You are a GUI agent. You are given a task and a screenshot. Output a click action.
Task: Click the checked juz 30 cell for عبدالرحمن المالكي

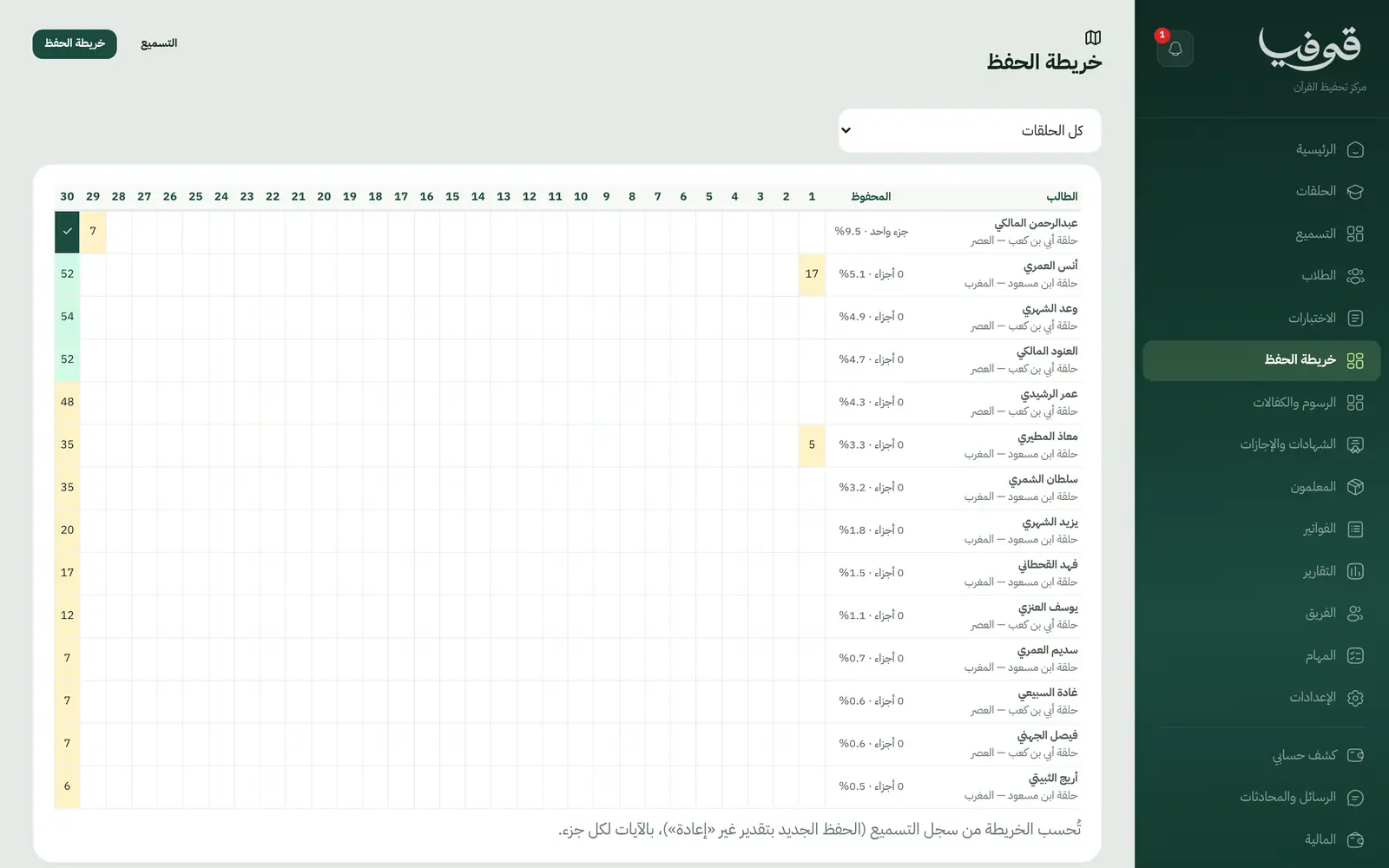(x=67, y=232)
